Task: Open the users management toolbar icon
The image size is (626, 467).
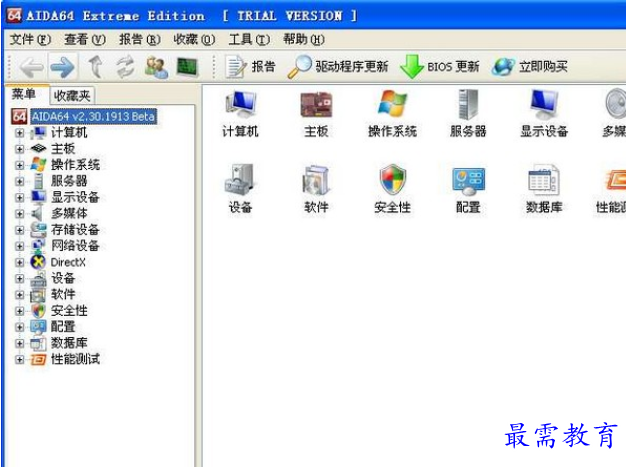Action: click(156, 67)
